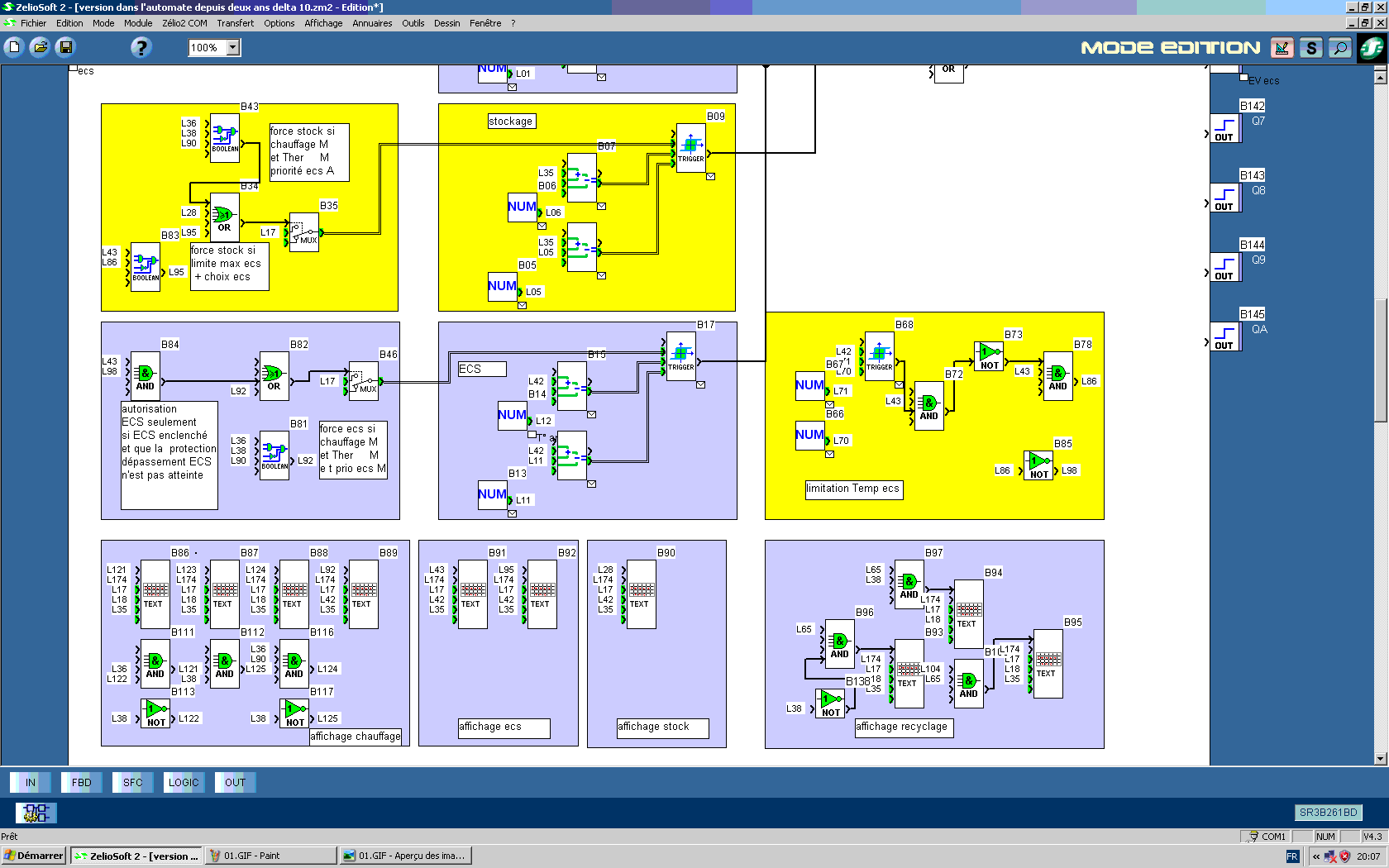This screenshot has height=868, width=1389.
Task: Open the Mode menu
Action: (x=103, y=23)
